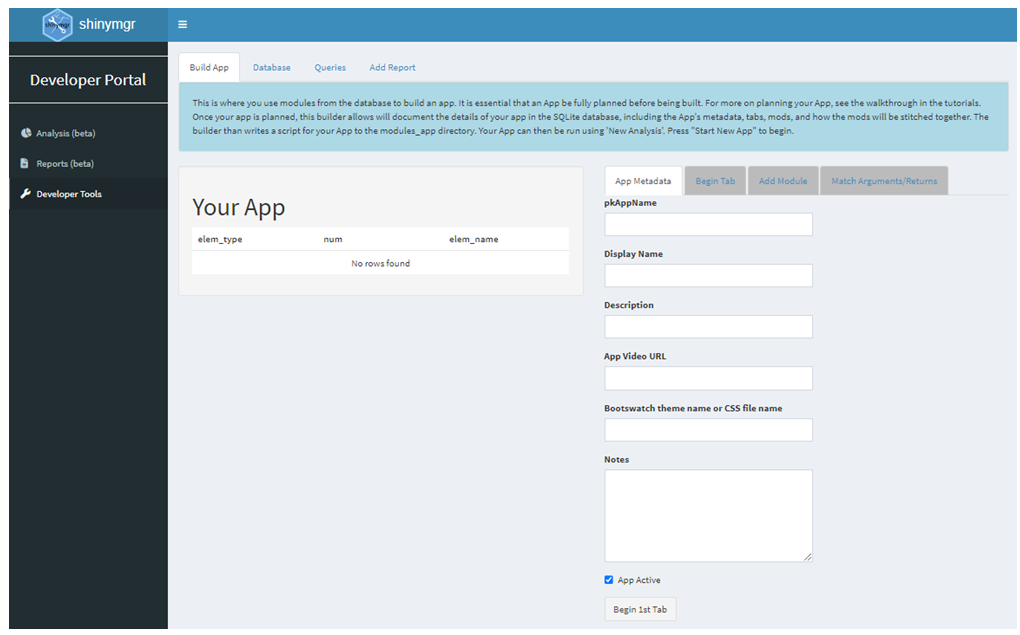Click the App Video URL input box

pos(708,378)
